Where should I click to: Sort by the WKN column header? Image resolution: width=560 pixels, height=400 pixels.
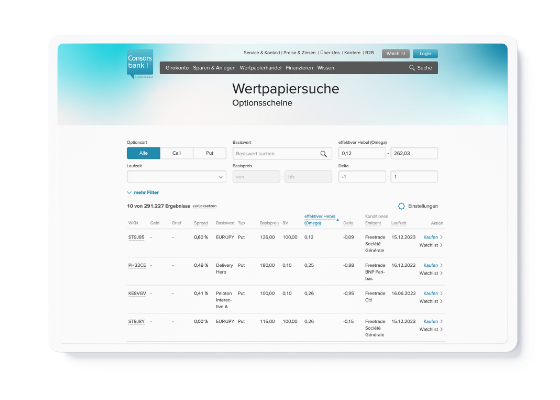[133, 223]
